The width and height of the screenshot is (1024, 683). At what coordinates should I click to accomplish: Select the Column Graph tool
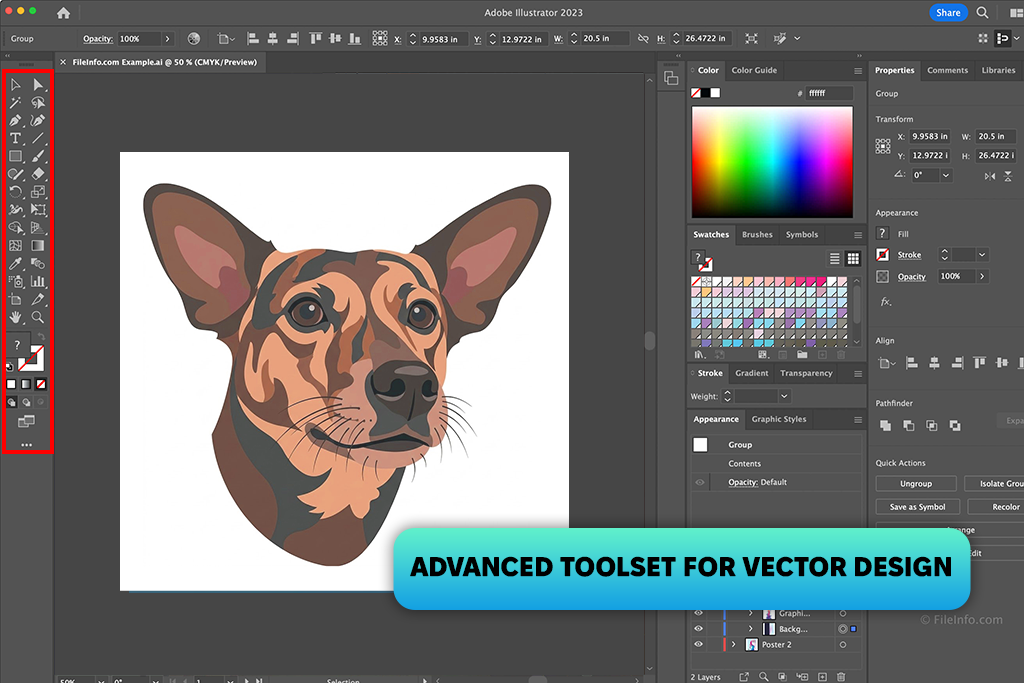pos(38,281)
